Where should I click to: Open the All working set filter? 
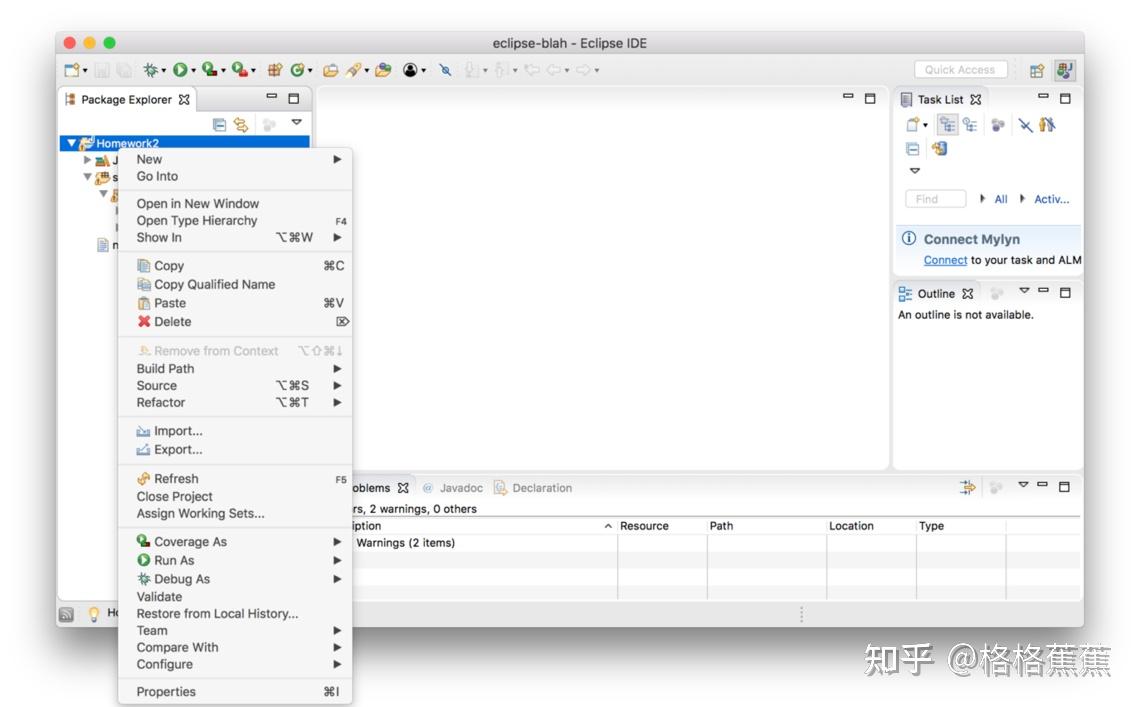(x=1001, y=199)
